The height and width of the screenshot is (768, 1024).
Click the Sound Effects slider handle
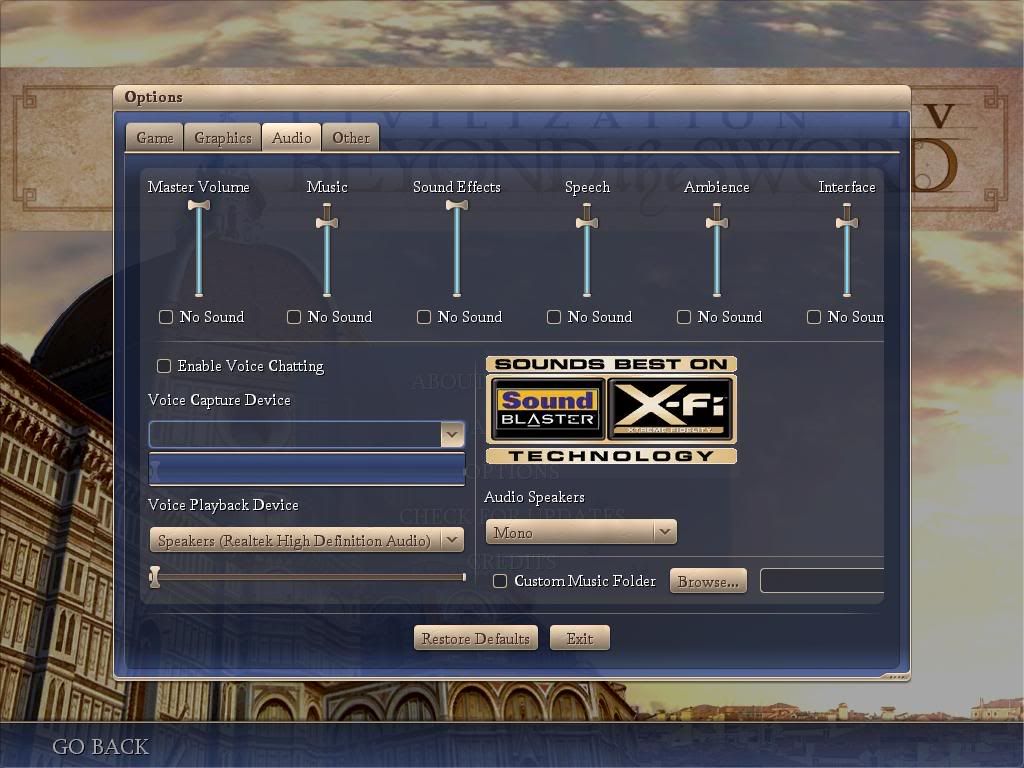456,205
